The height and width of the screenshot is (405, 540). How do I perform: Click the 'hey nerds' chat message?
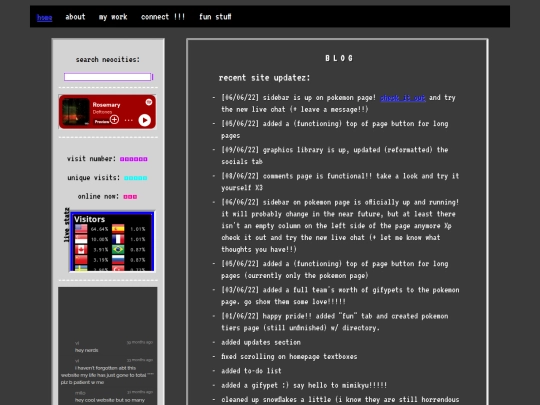tap(86, 350)
